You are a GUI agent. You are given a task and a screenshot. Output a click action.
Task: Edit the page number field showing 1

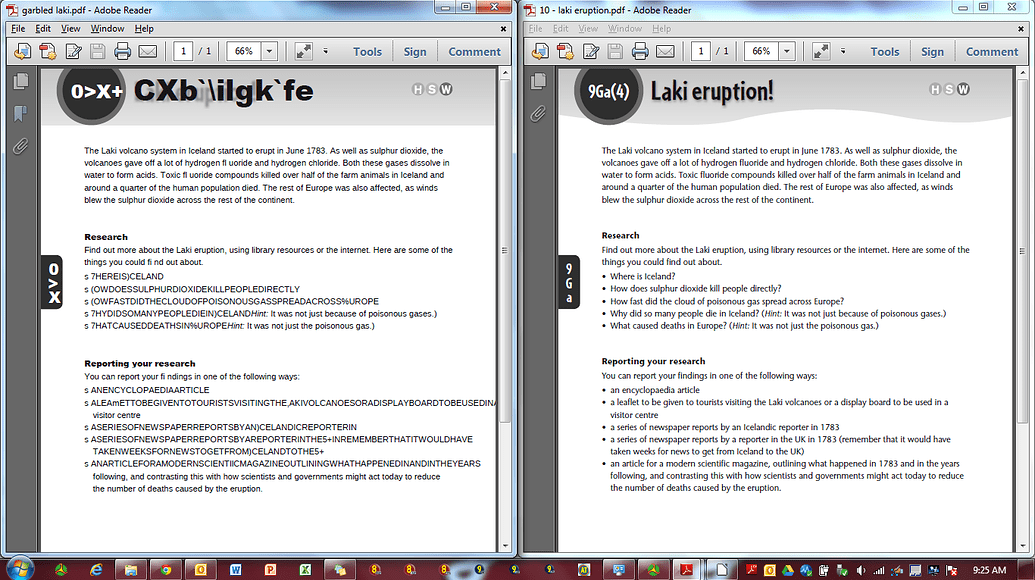pos(184,51)
